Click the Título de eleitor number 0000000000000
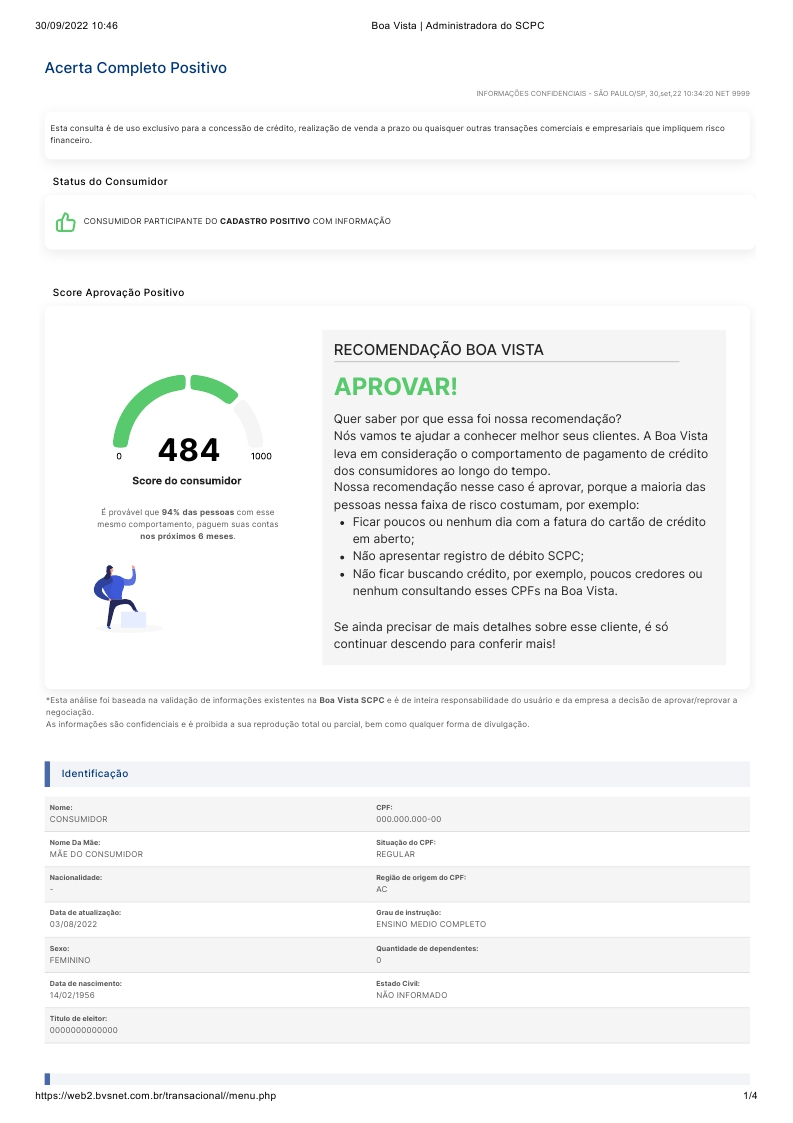This screenshot has height=1123, width=793. (x=84, y=1031)
